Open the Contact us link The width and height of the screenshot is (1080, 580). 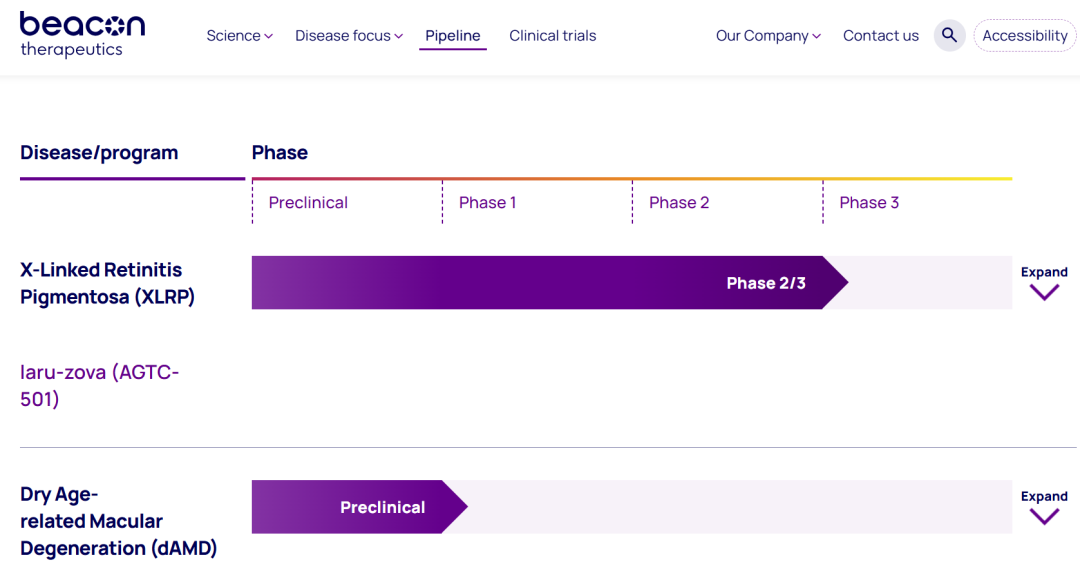pyautogui.click(x=880, y=36)
